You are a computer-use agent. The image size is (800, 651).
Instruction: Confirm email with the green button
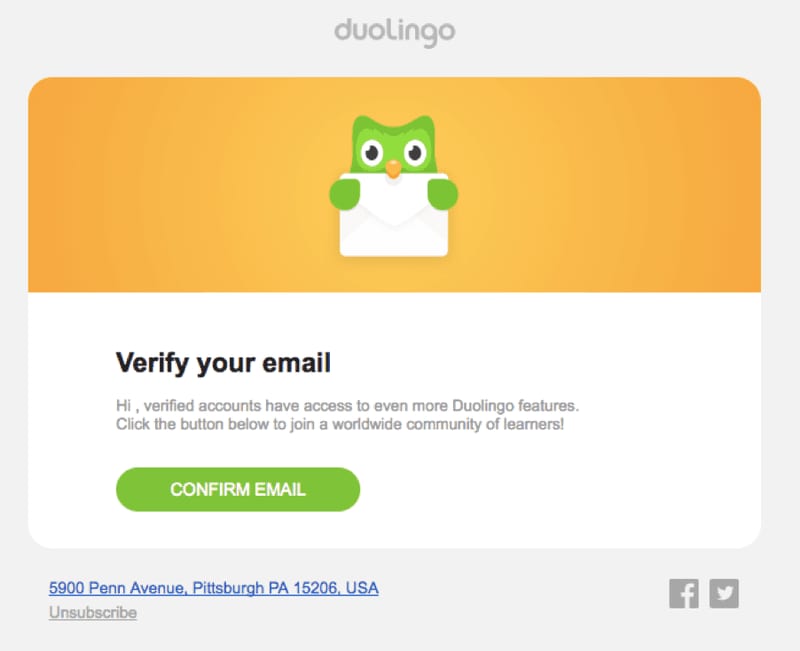238,489
